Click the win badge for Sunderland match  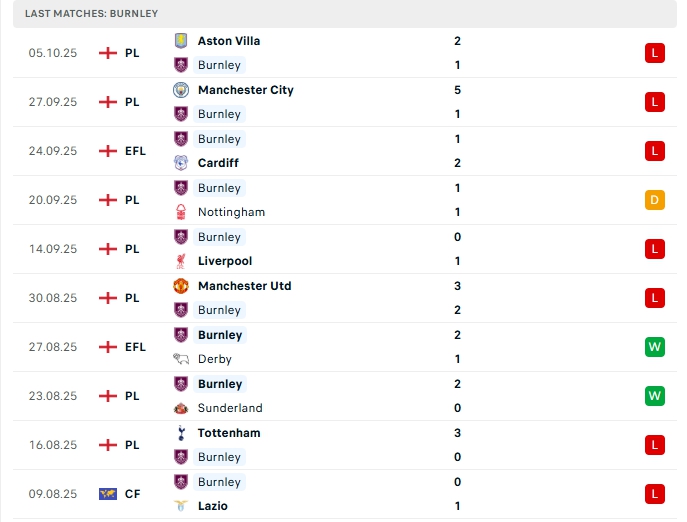point(655,396)
